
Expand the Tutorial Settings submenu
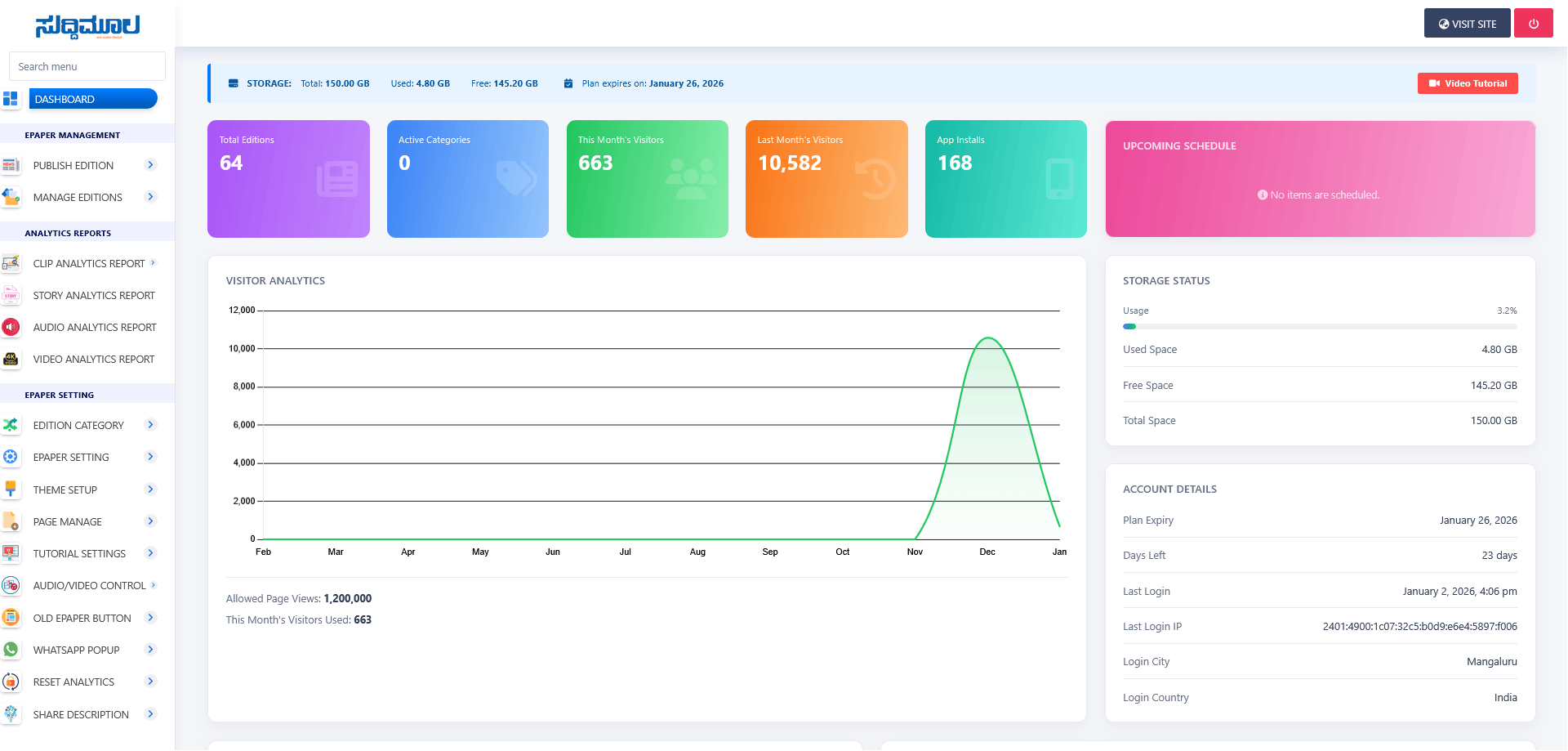pos(150,553)
